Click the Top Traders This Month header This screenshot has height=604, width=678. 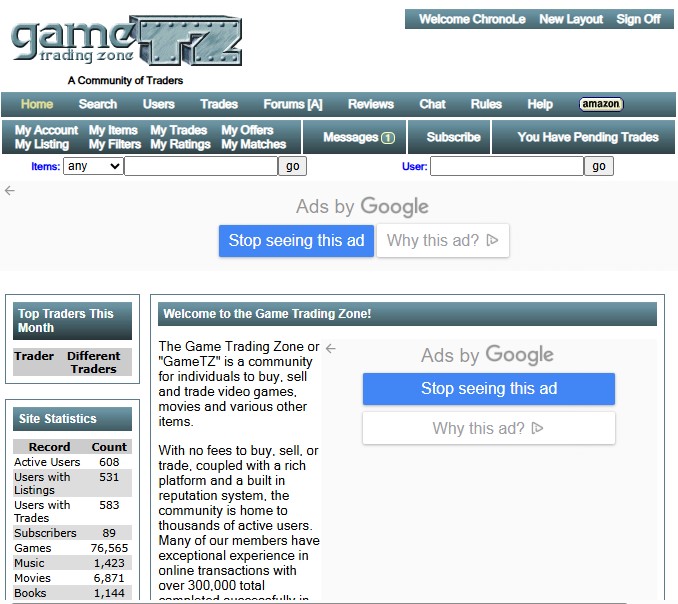(72, 321)
